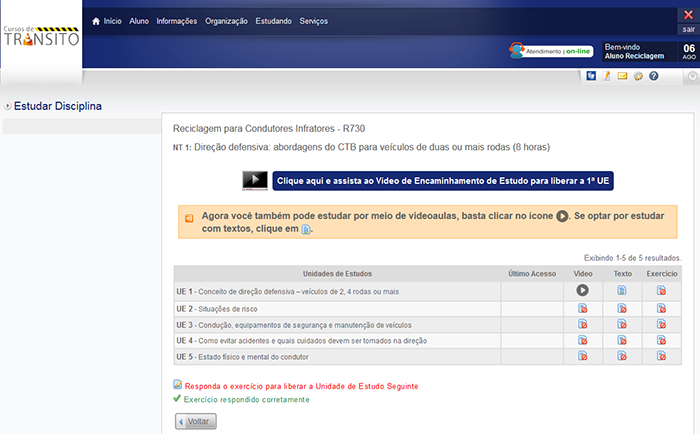700x434 pixels.
Task: Click the 'Último Acesso' column header
Action: [x=532, y=274]
